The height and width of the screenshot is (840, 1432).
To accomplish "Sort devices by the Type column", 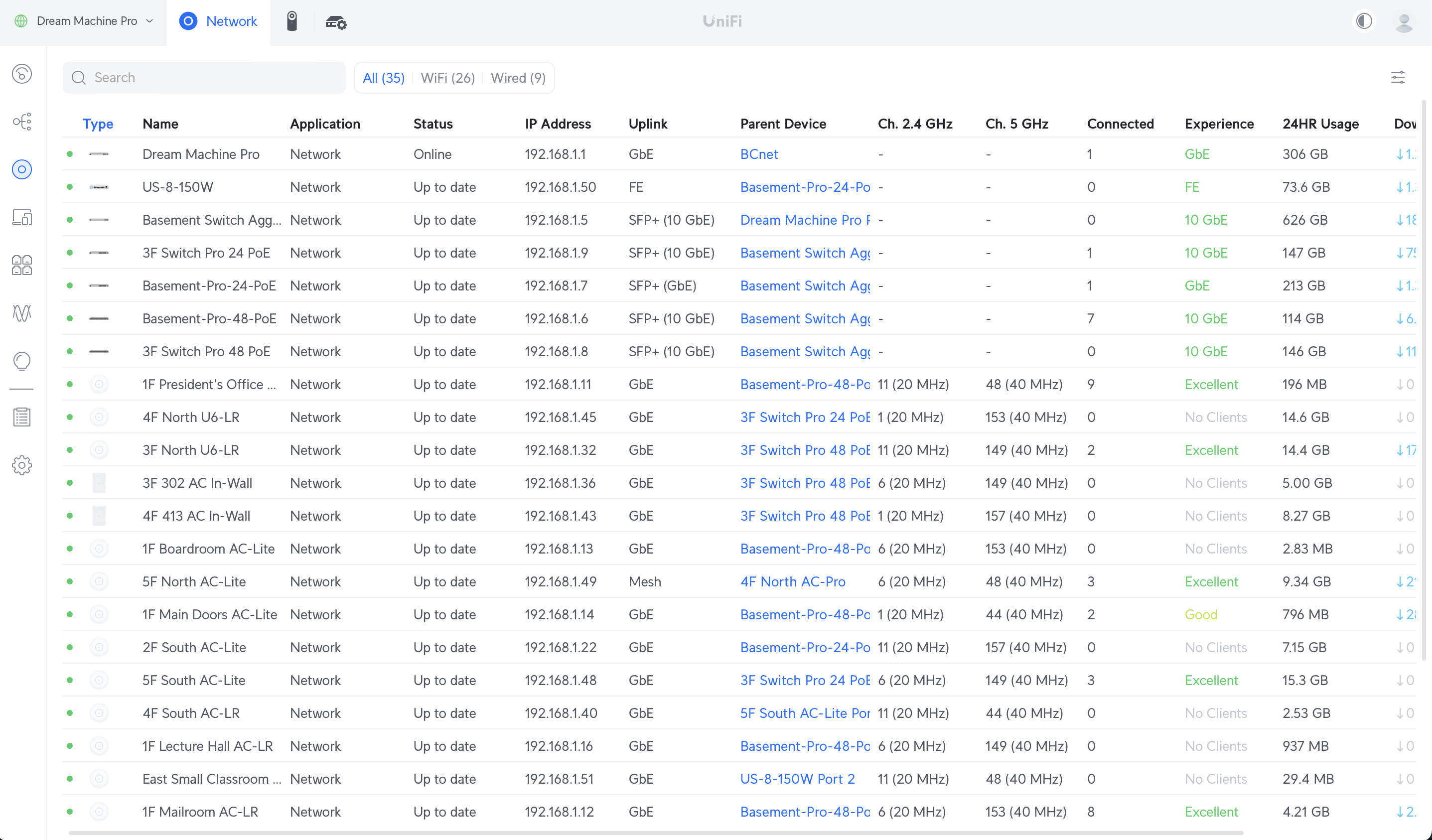I will [x=98, y=124].
